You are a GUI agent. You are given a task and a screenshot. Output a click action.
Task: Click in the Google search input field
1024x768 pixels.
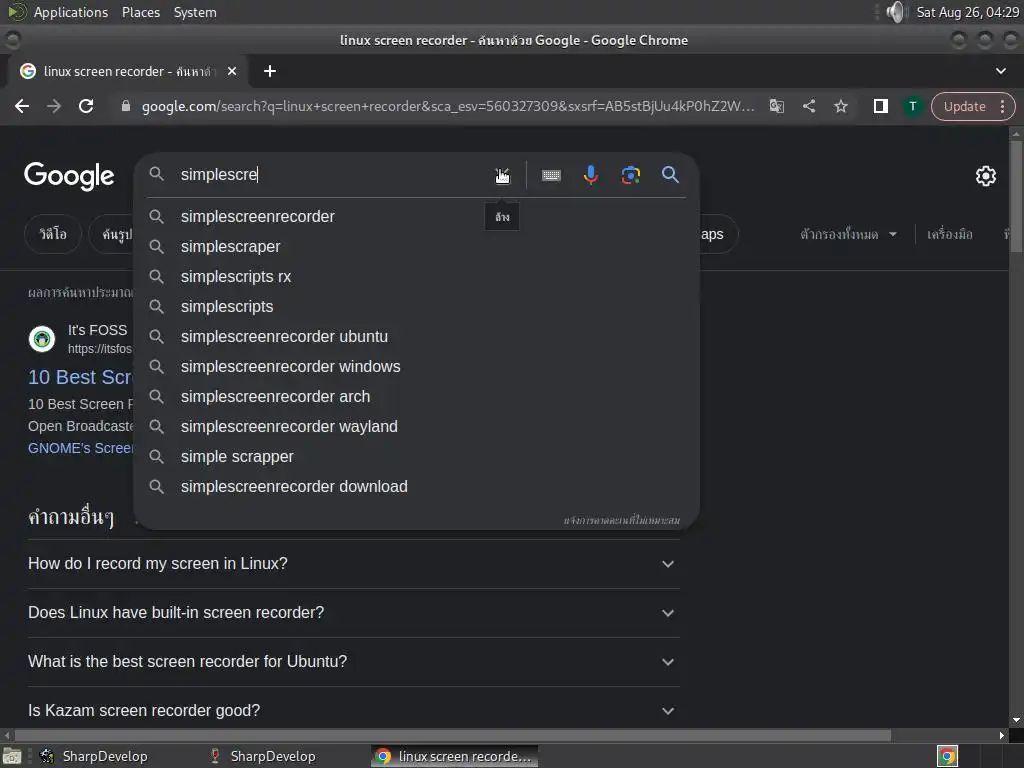click(x=332, y=174)
